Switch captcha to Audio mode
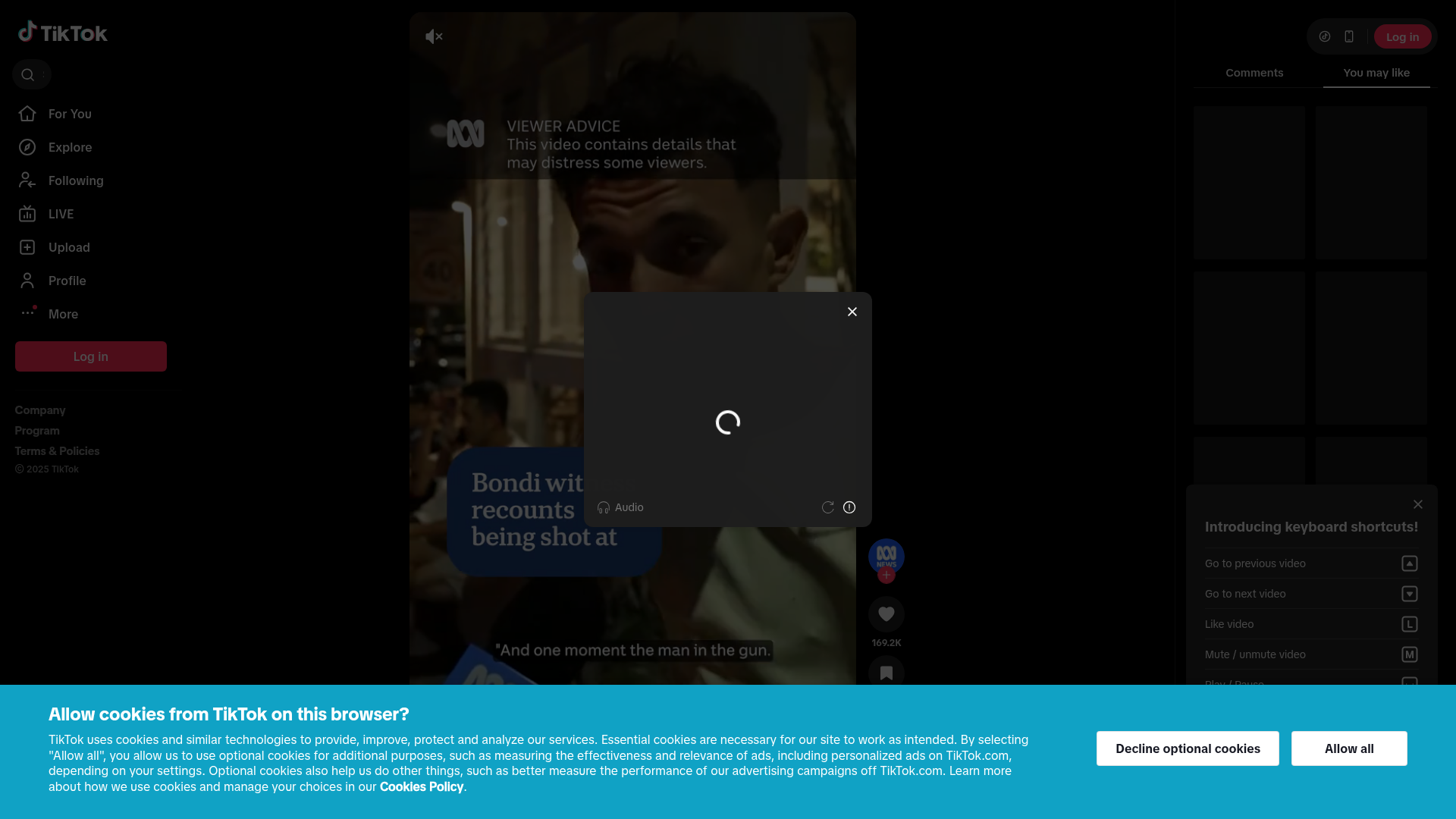The height and width of the screenshot is (819, 1456). pos(620,507)
